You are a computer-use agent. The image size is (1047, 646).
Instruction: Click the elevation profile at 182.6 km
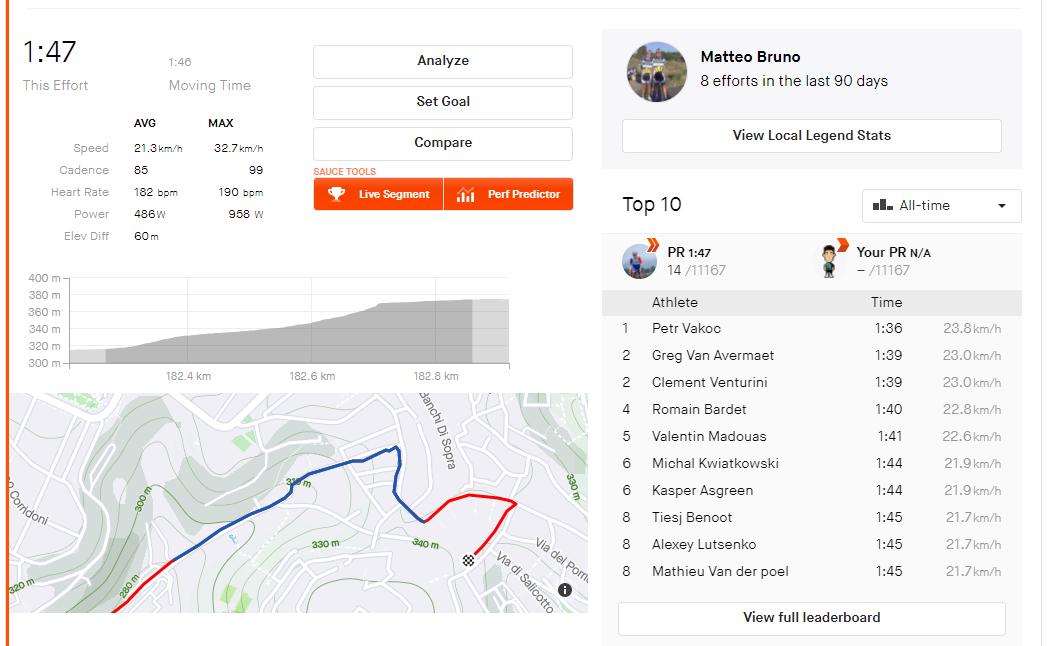[x=312, y=340]
